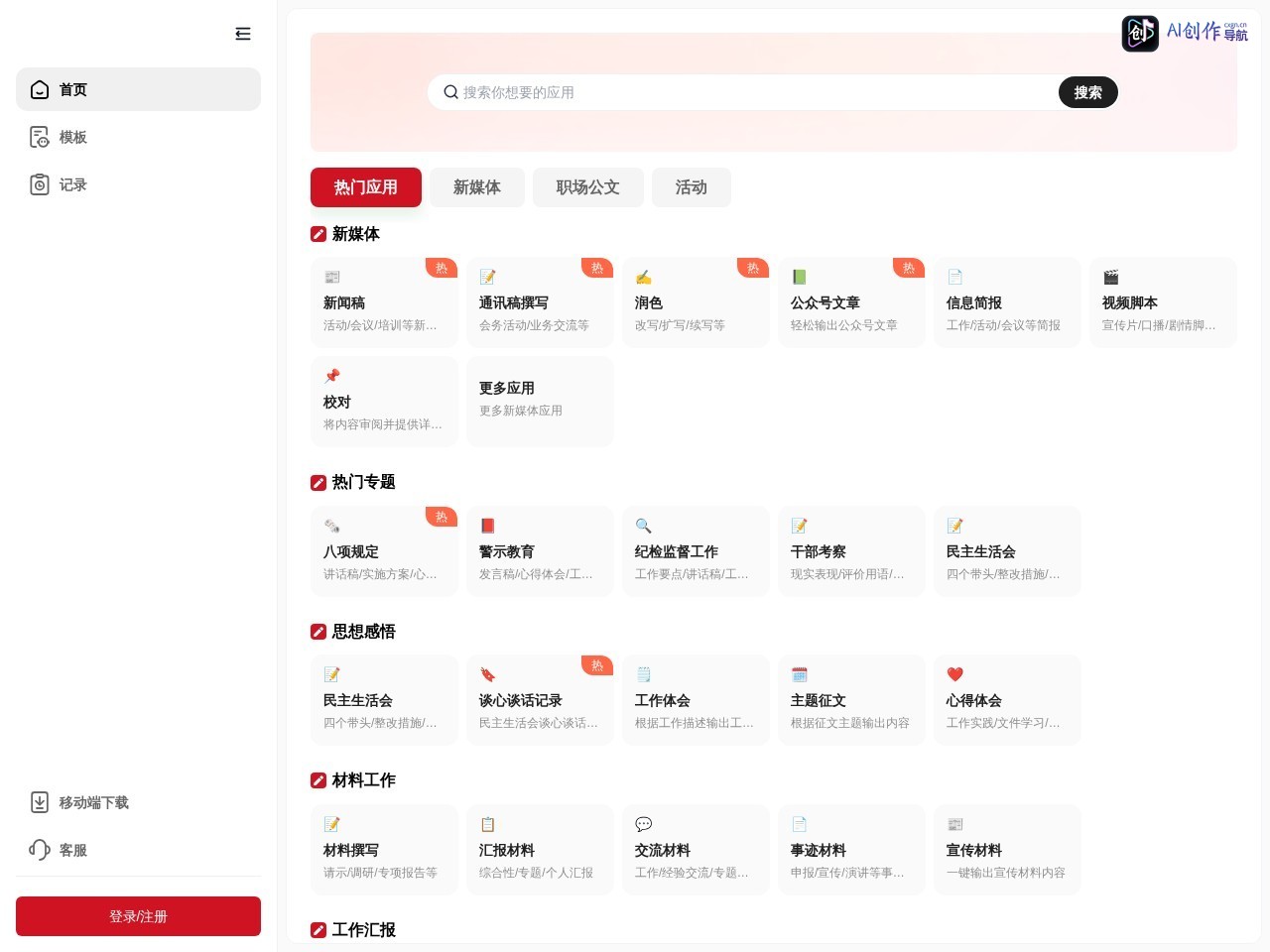1270x952 pixels.
Task: Click the newspaper icon on the 新闻稿 card
Action: pyautogui.click(x=332, y=277)
